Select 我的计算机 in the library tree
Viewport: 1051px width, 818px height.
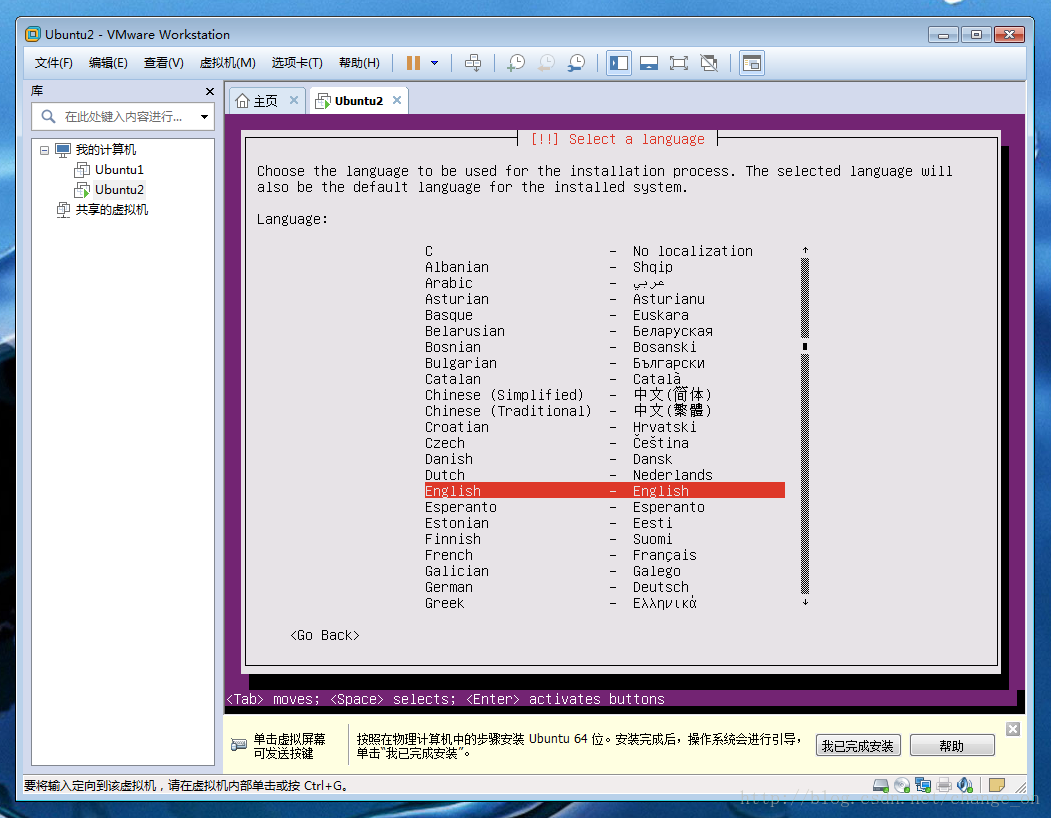(105, 150)
